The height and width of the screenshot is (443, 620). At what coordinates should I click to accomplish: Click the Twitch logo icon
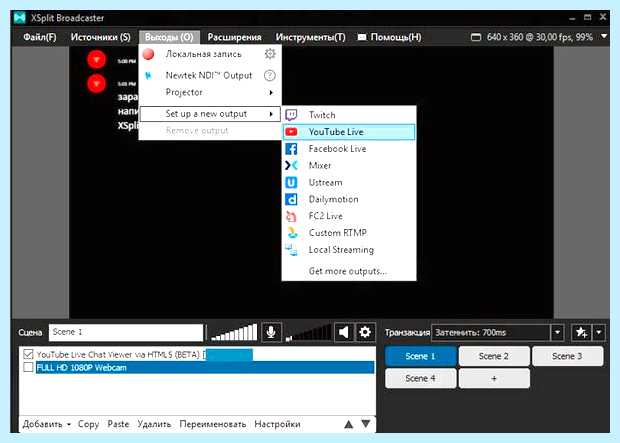coord(291,115)
